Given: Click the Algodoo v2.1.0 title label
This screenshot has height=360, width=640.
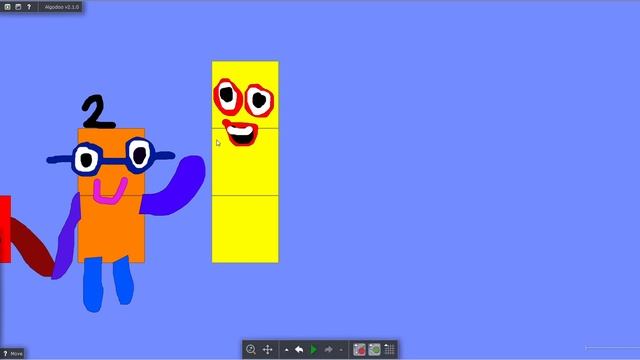Looking at the screenshot, I should 62,7.
